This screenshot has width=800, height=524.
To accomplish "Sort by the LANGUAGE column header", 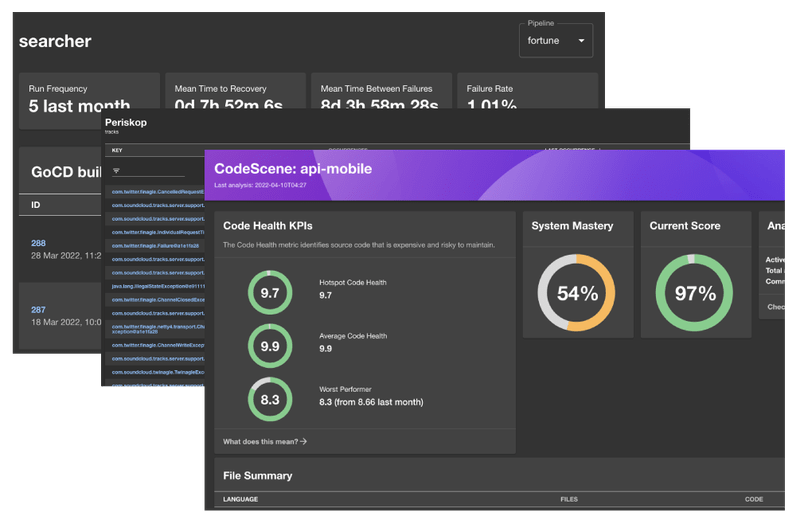I will pyautogui.click(x=240, y=499).
